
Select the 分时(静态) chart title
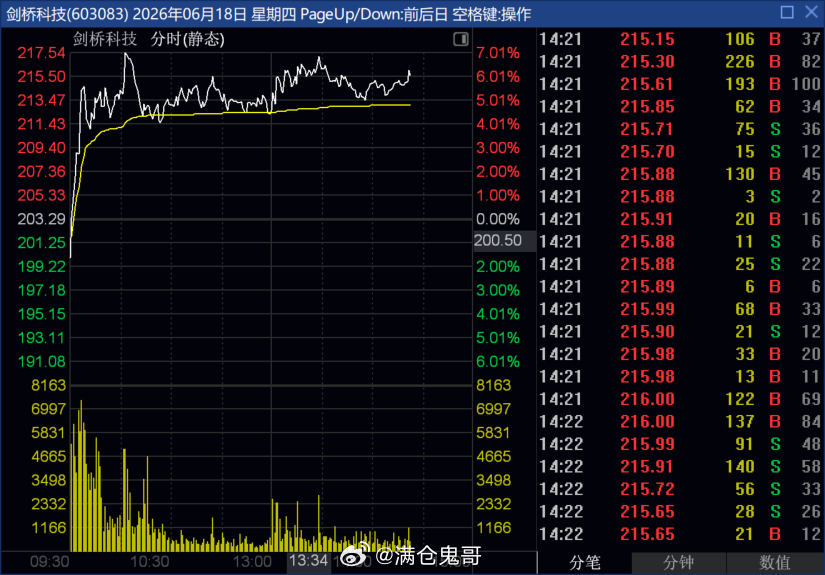pyautogui.click(x=188, y=39)
